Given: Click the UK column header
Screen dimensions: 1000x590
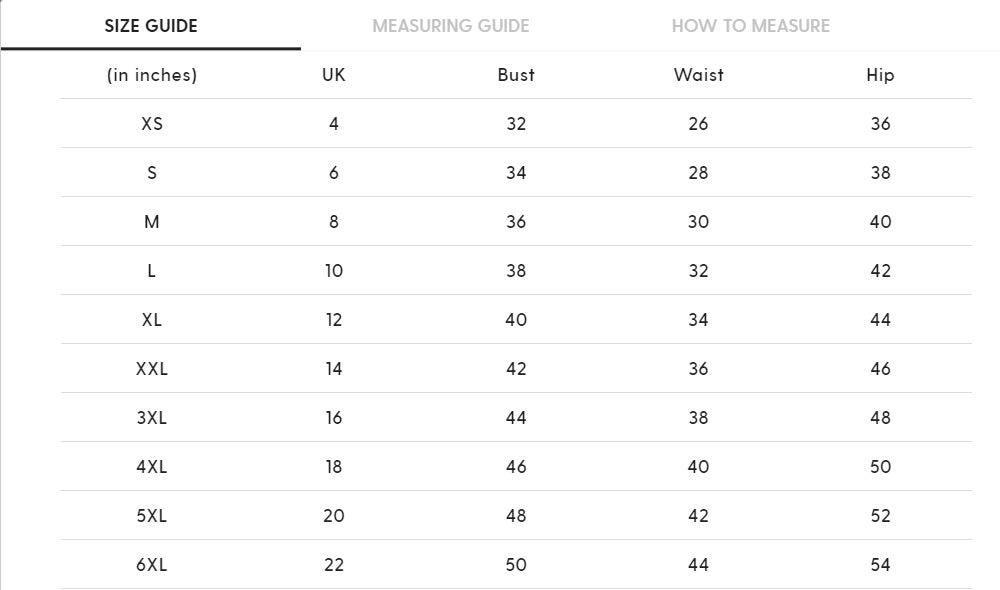Looking at the screenshot, I should 334,75.
